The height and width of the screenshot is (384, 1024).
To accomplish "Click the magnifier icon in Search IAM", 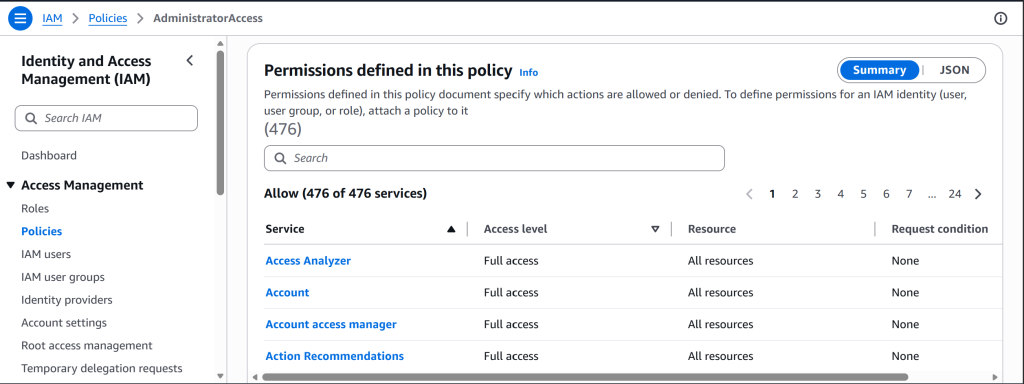I will click(x=31, y=119).
